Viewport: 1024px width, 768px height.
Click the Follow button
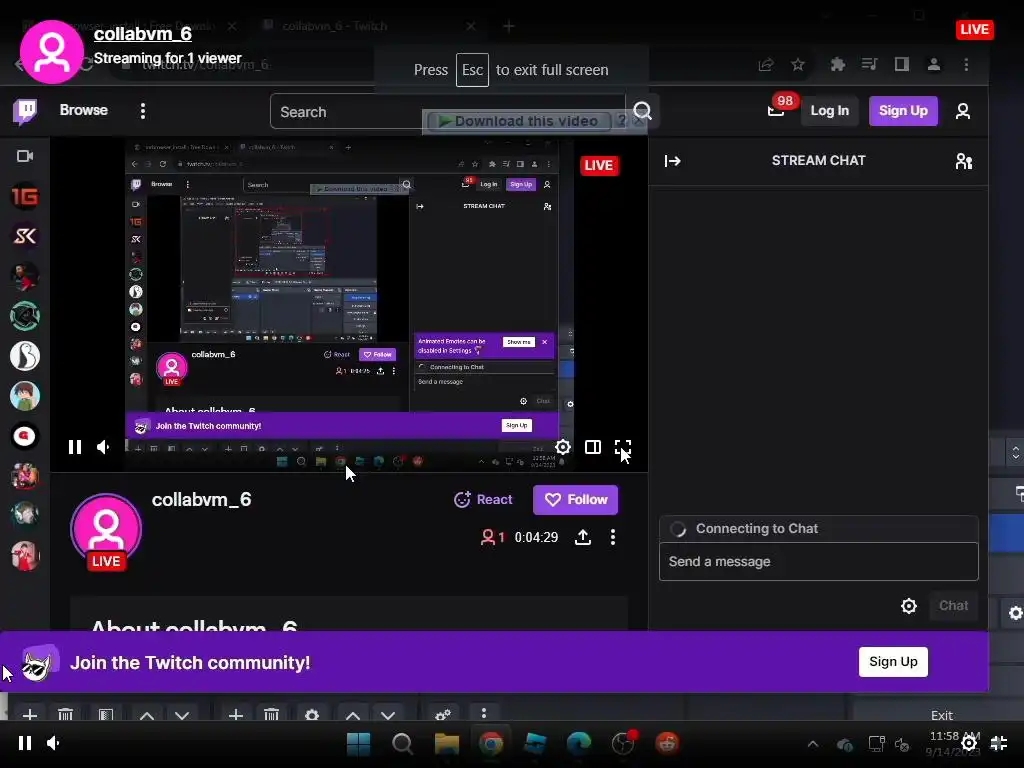pyautogui.click(x=575, y=500)
